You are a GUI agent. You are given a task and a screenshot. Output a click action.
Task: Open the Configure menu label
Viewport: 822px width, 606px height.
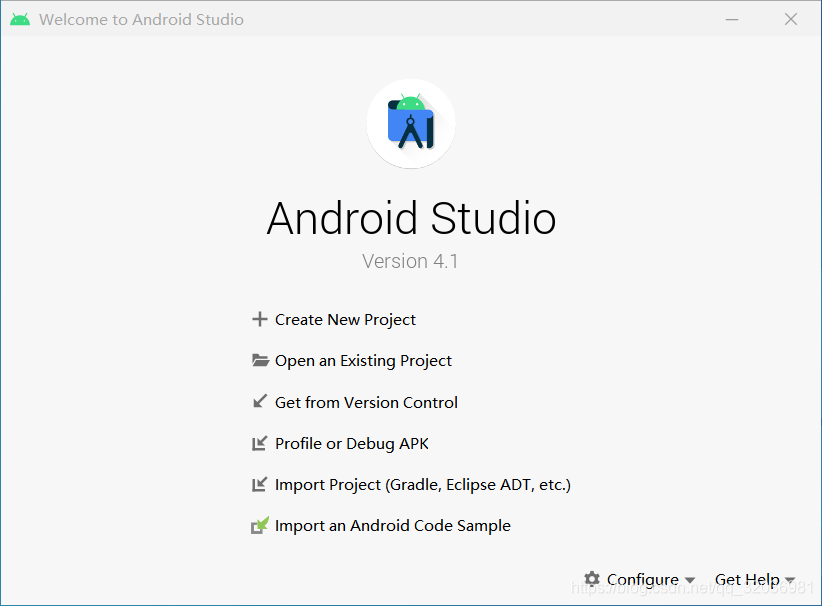pos(643,579)
